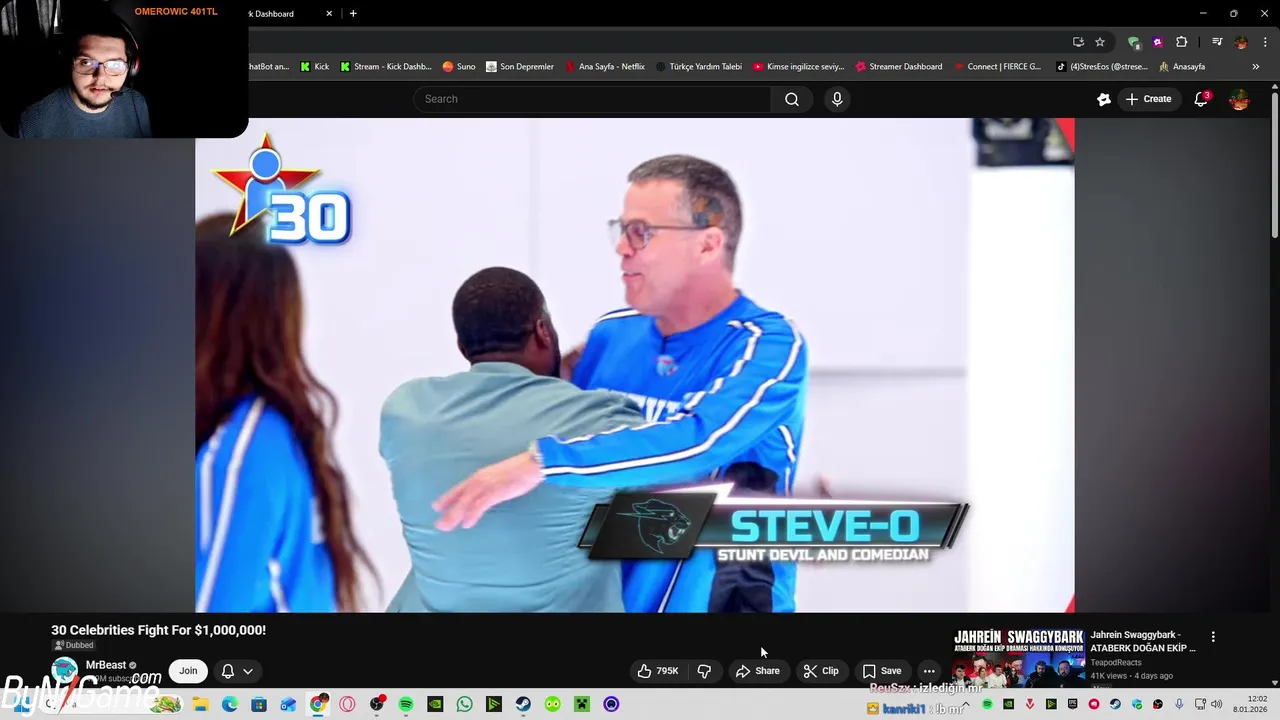Open the Anasayfa bookmark
This screenshot has height=720, width=1280.
click(1181, 67)
